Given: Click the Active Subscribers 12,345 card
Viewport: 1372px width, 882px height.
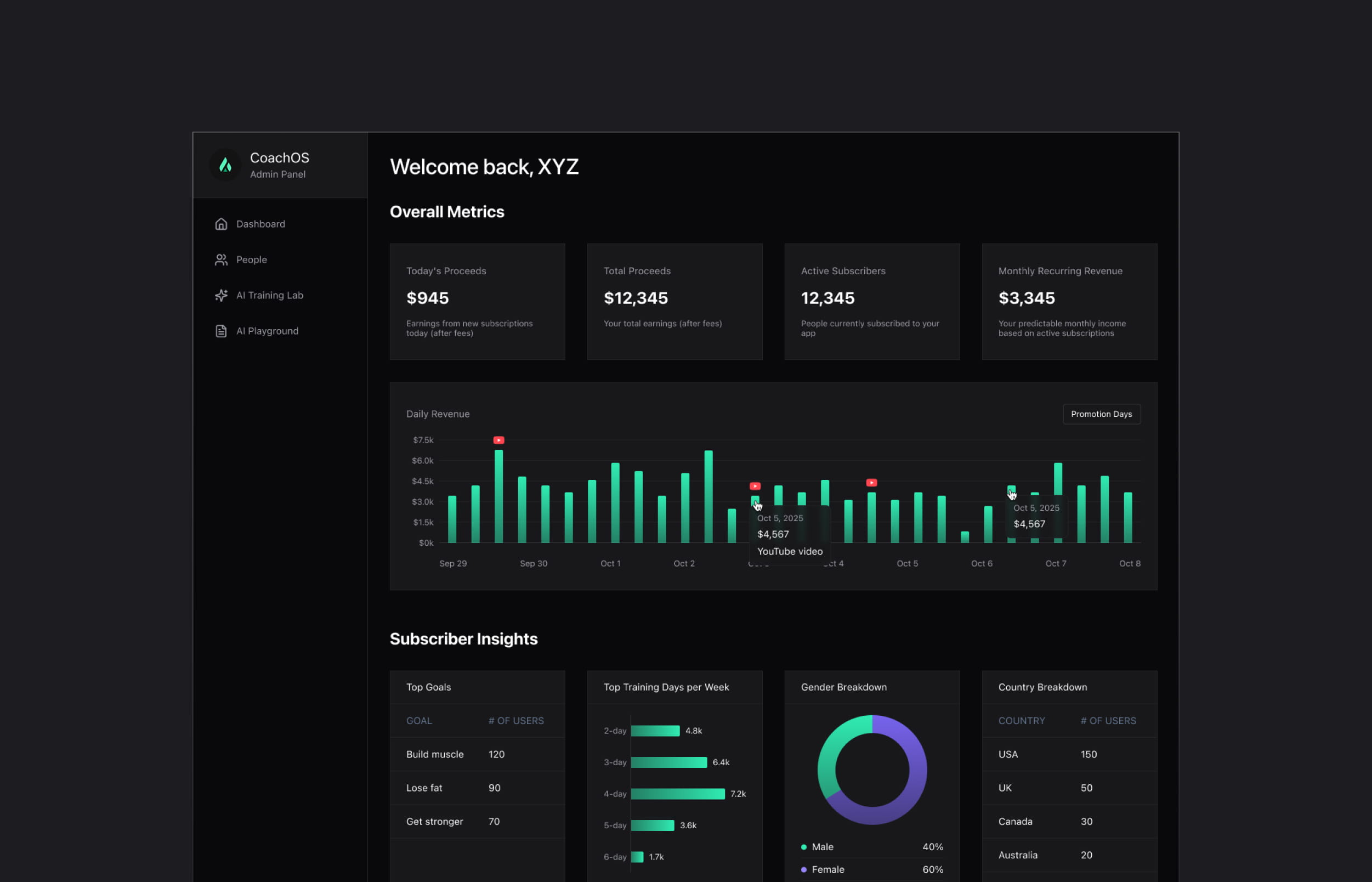Looking at the screenshot, I should (871, 301).
